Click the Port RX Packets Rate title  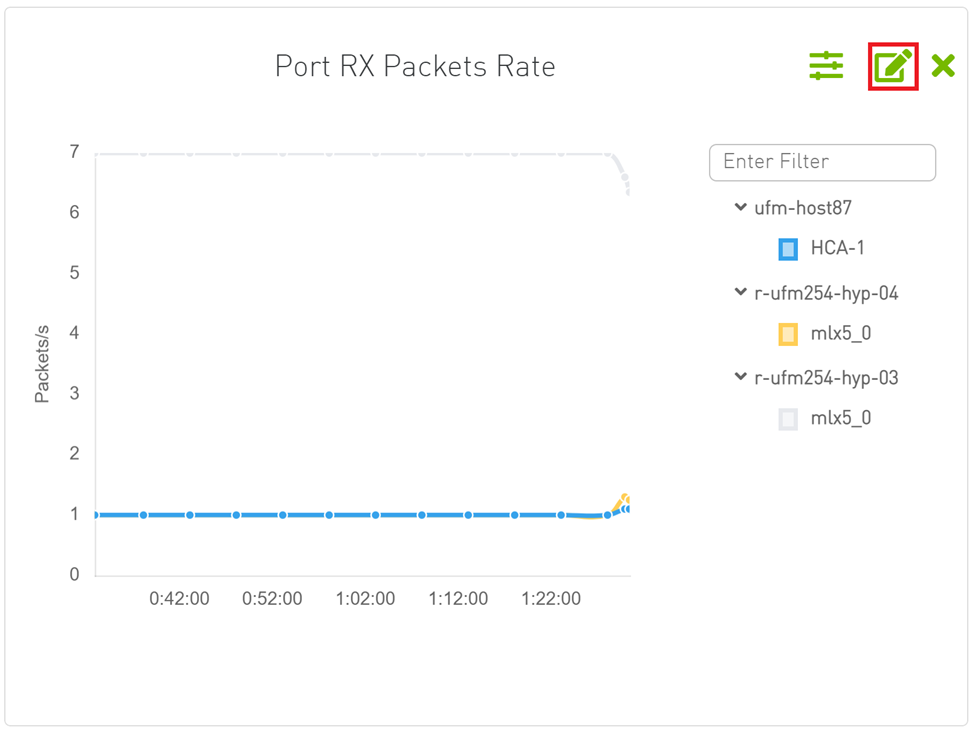click(x=415, y=67)
